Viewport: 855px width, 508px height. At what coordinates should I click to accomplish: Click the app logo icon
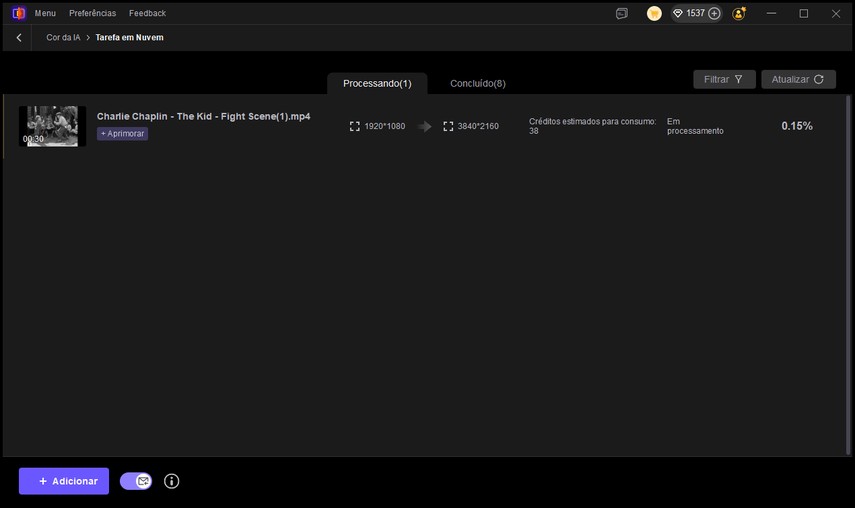[18, 13]
